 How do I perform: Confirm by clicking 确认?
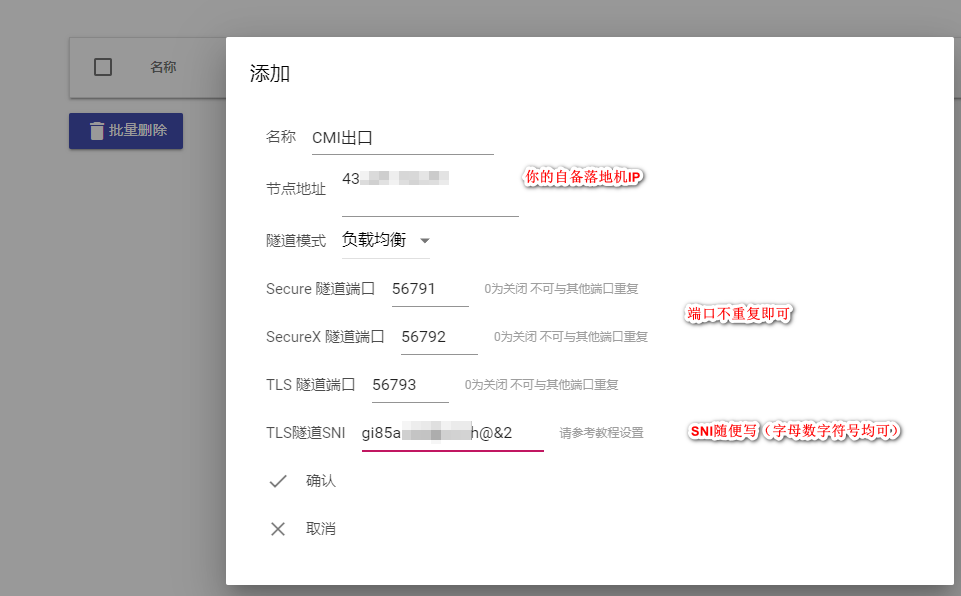point(321,481)
